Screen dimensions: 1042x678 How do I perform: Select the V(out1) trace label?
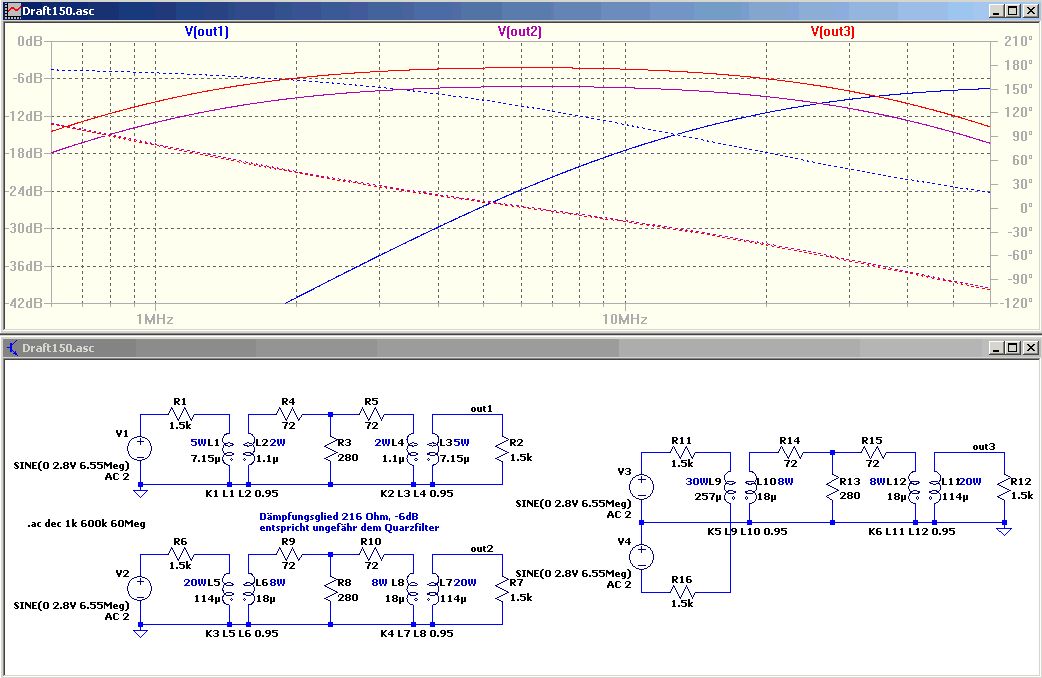(x=207, y=31)
